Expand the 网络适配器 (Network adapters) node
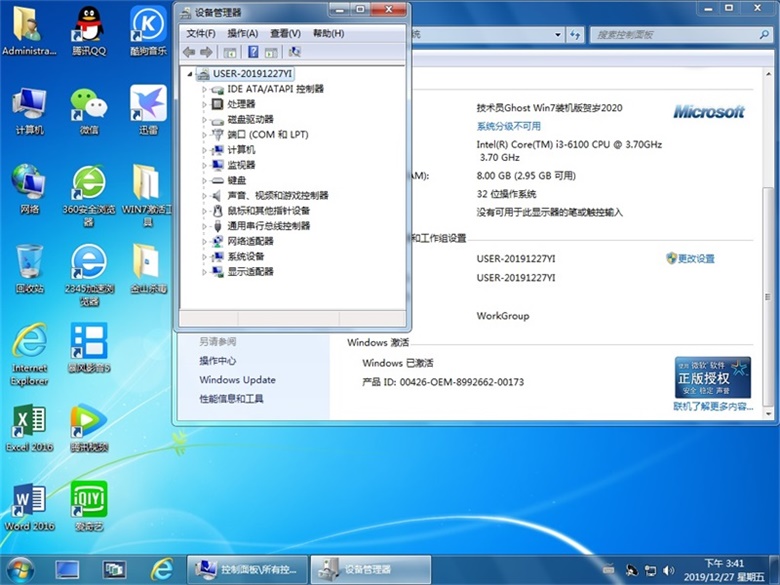The image size is (780, 585). pyautogui.click(x=204, y=241)
